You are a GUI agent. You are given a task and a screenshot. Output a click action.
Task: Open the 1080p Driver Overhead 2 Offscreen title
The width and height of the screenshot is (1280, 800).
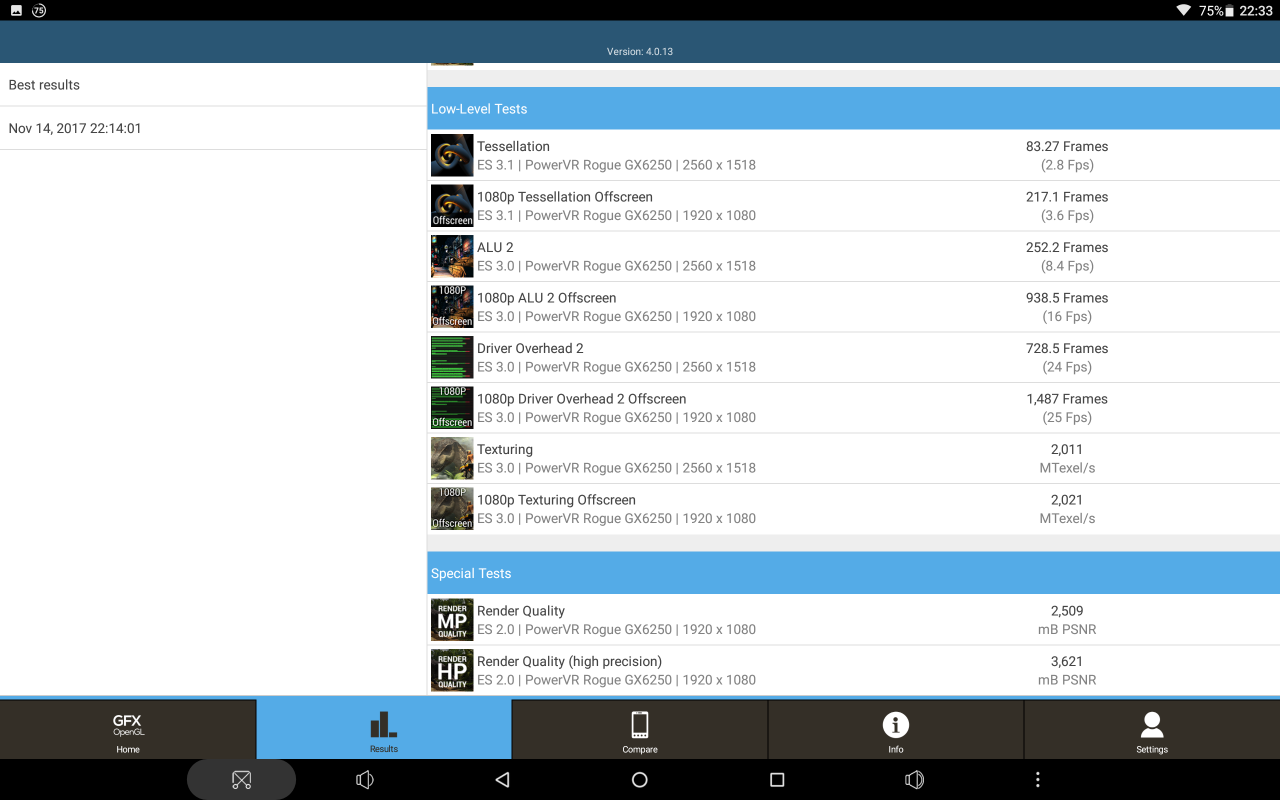582,399
